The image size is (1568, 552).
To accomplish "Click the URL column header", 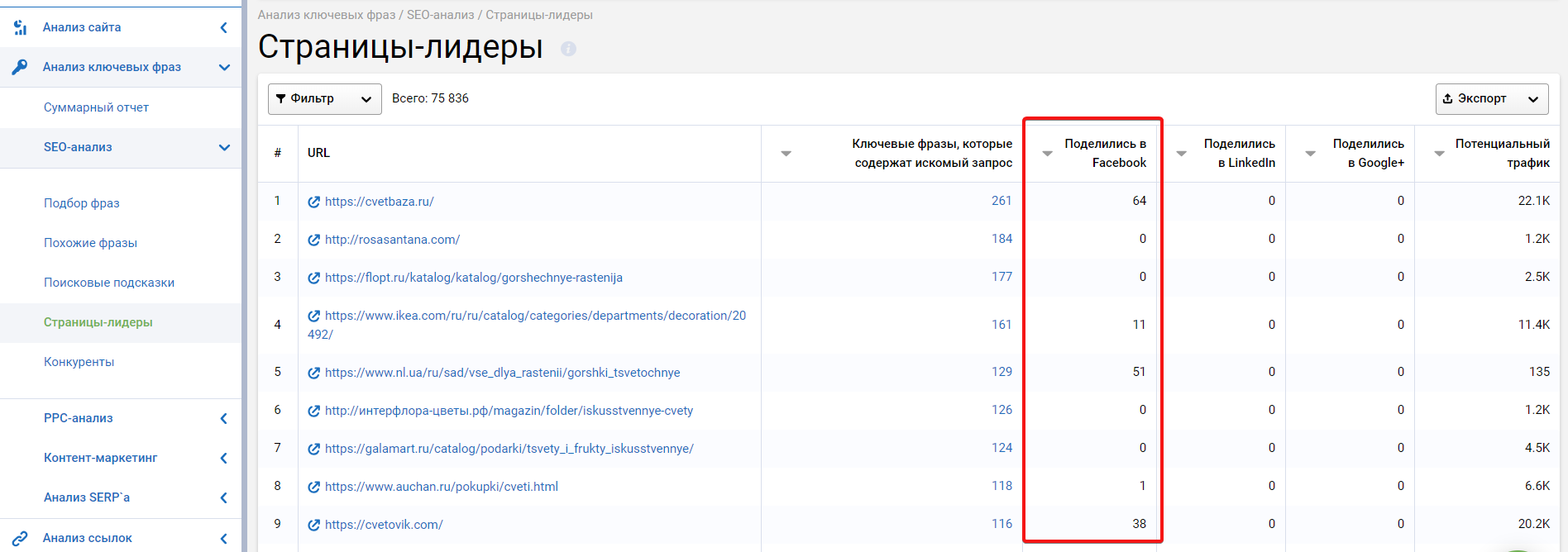I will [318, 153].
